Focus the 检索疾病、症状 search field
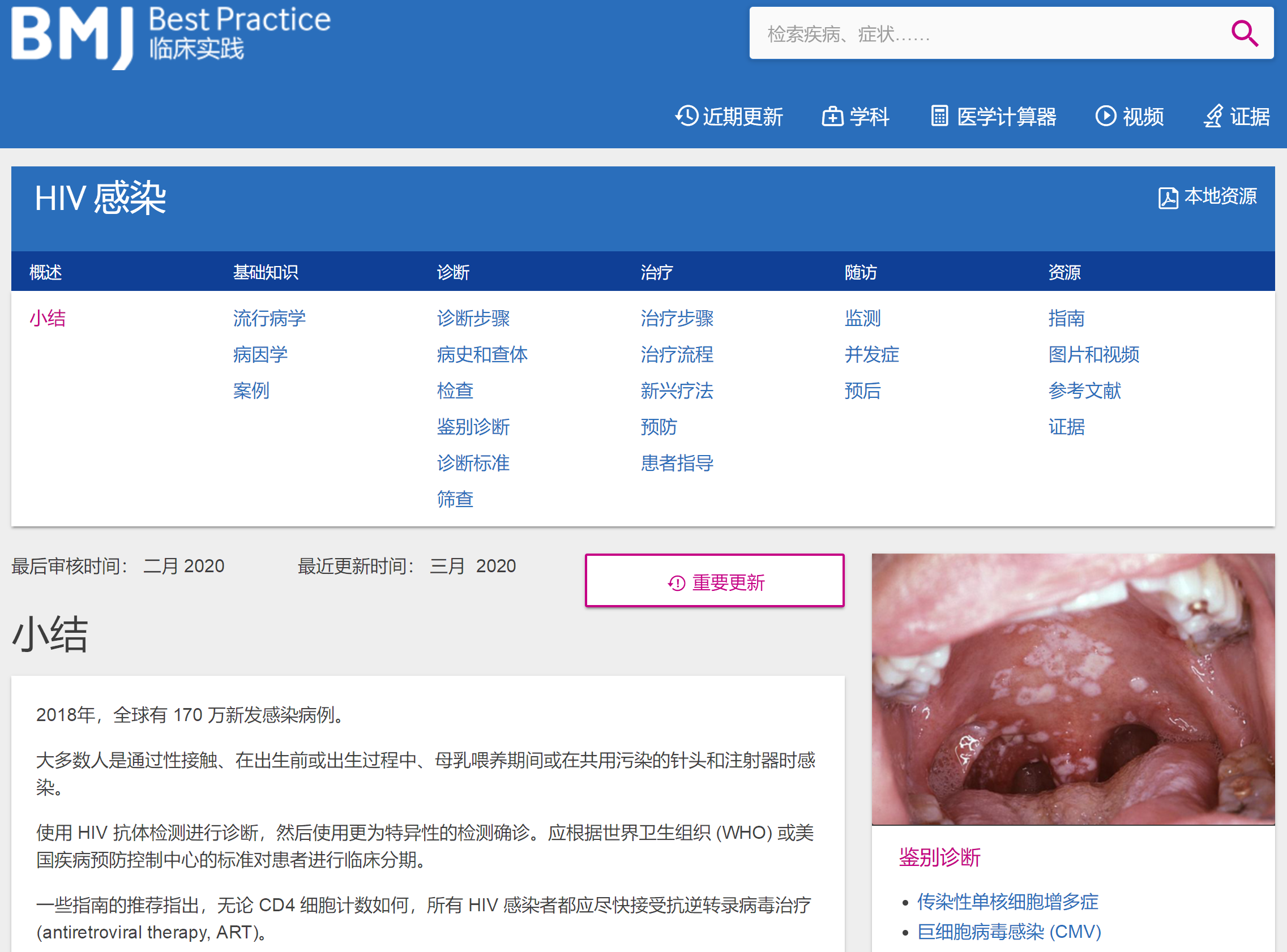This screenshot has width=1287, height=952. (x=986, y=33)
